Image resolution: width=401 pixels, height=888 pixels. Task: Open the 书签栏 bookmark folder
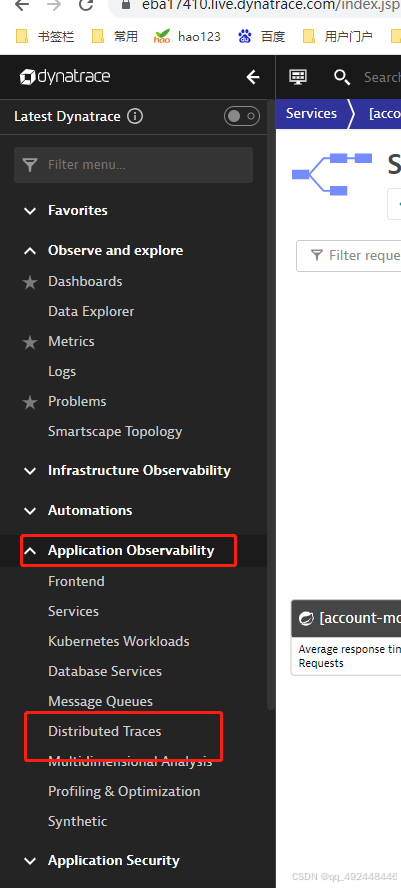point(45,37)
